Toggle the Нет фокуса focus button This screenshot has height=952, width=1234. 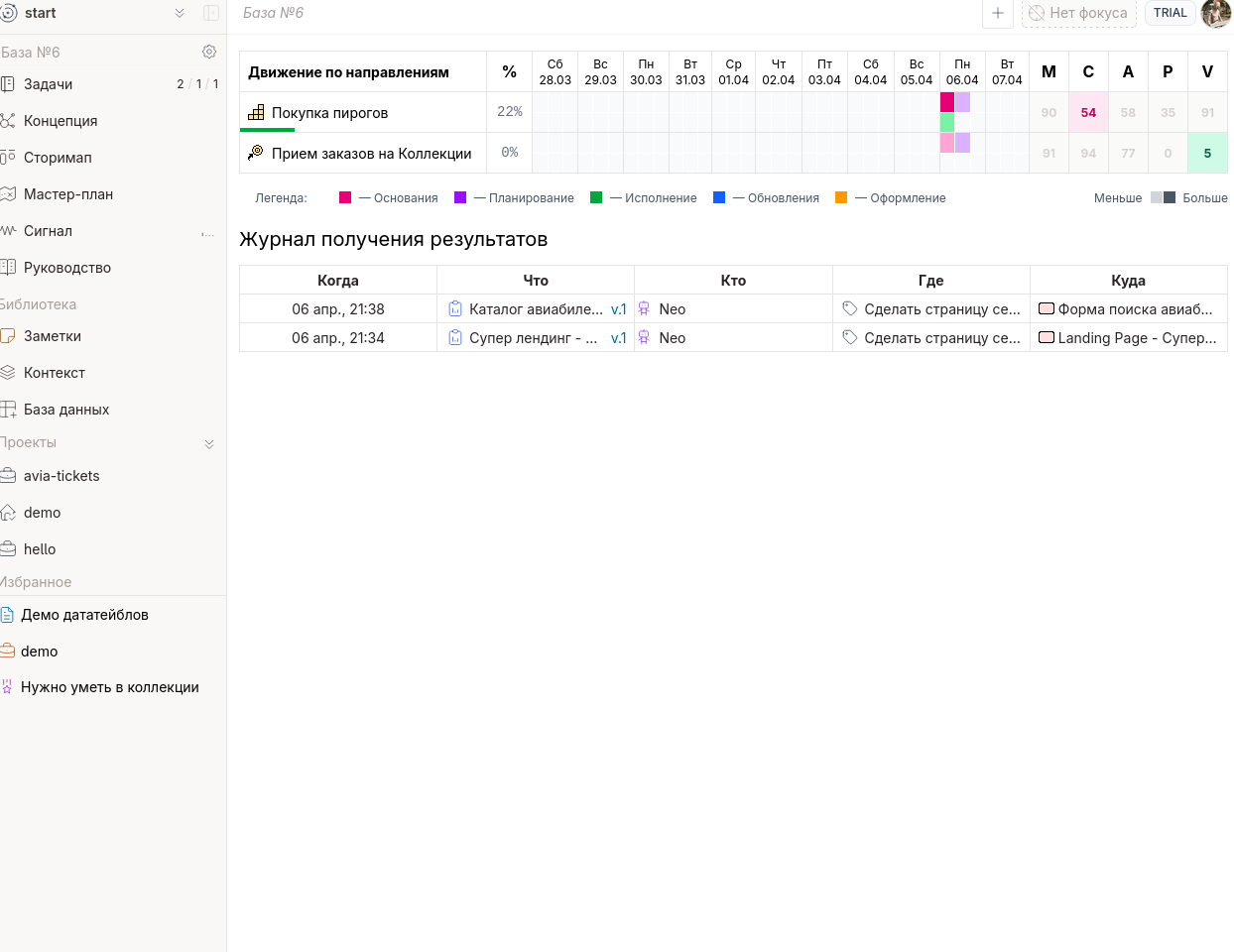tap(1078, 13)
